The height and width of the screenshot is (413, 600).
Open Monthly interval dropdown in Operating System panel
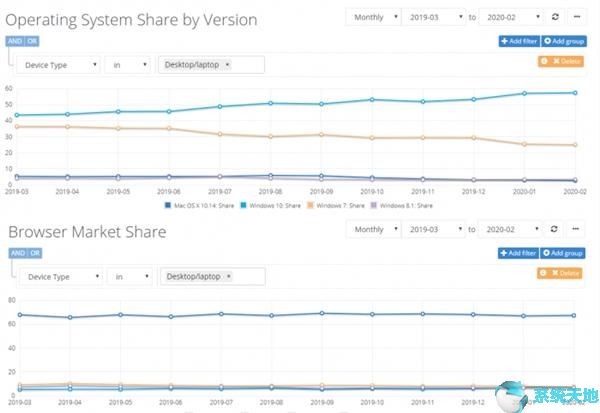(373, 17)
